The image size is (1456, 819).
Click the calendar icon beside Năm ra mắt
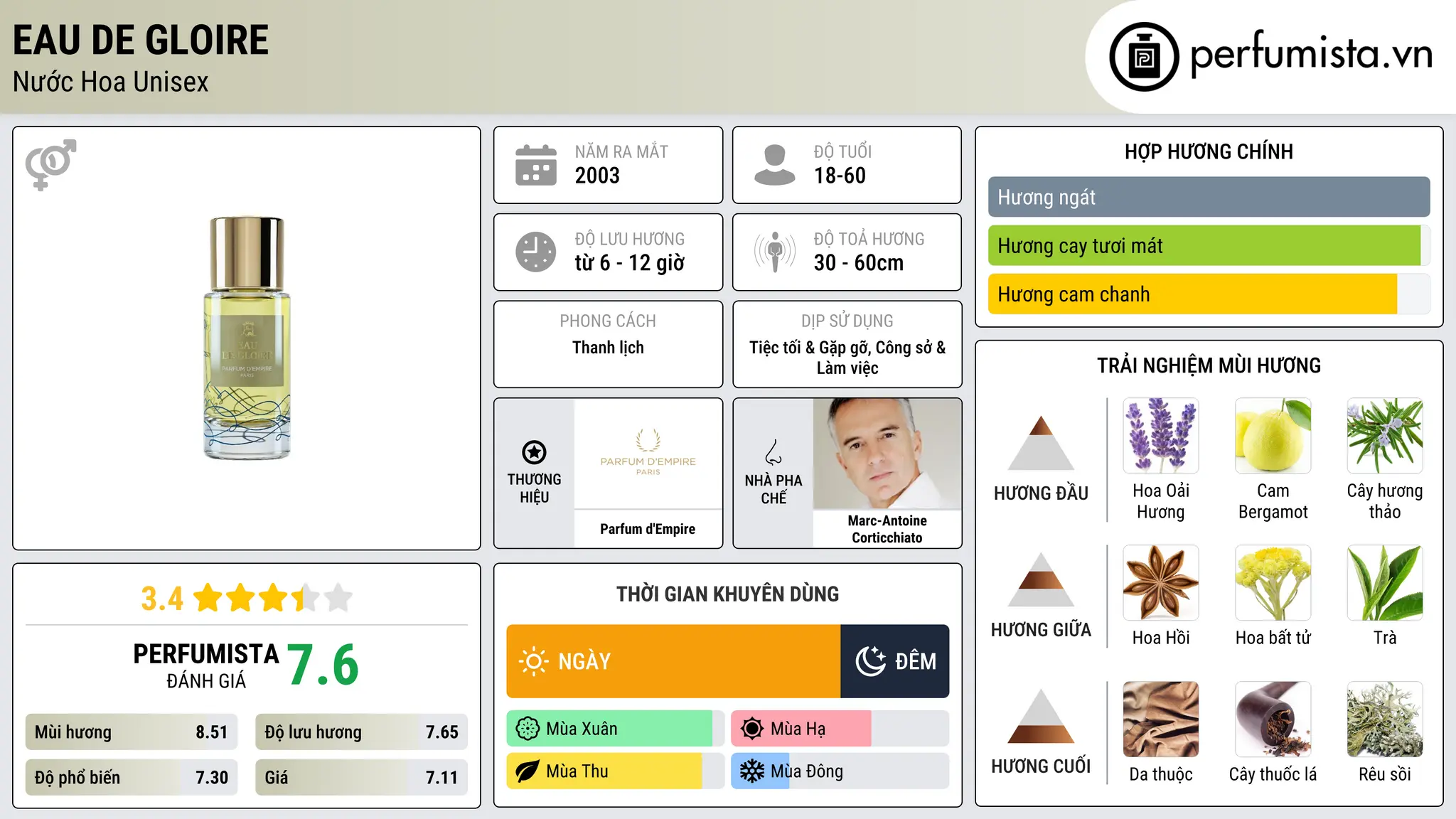[536, 165]
